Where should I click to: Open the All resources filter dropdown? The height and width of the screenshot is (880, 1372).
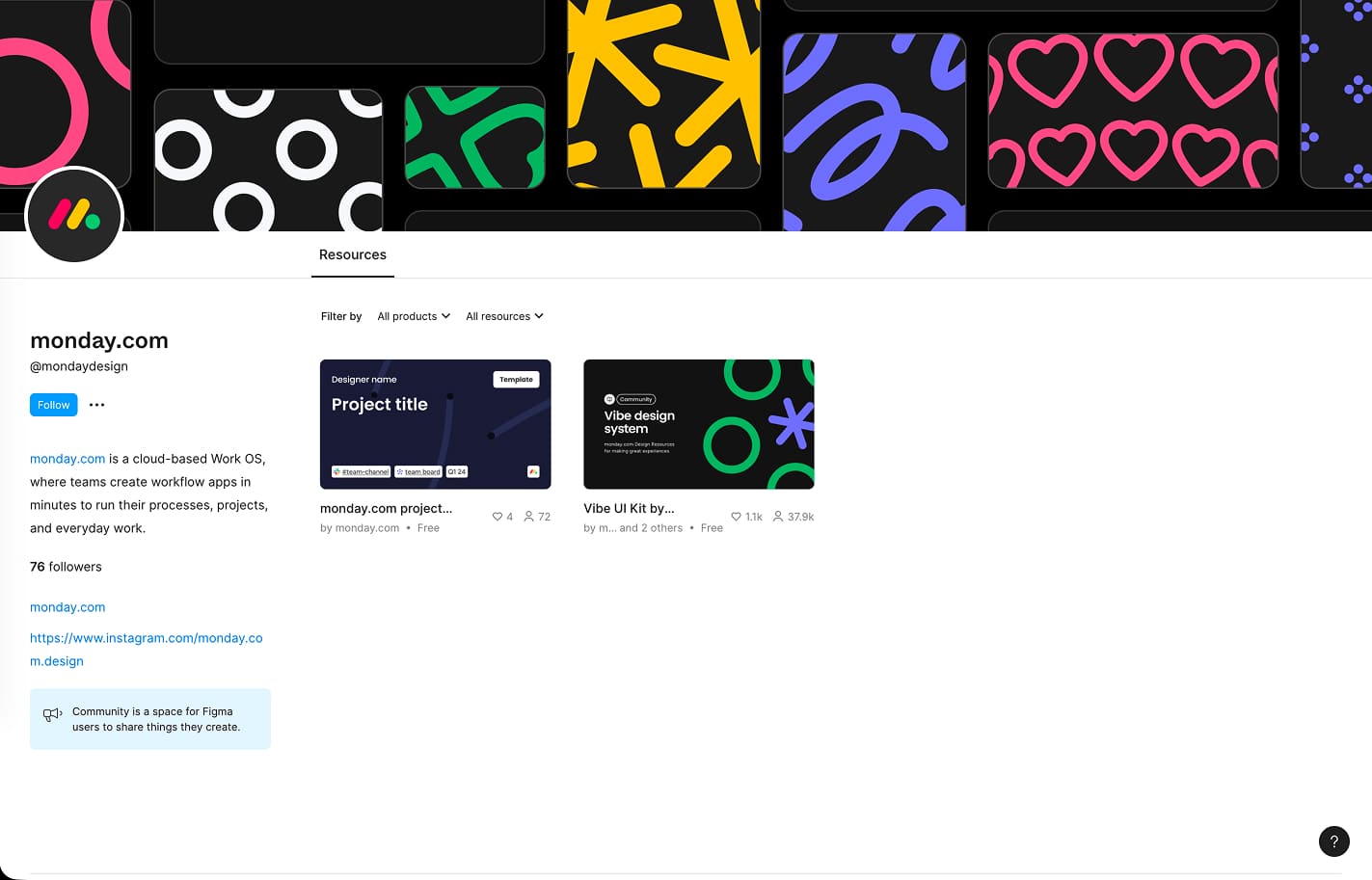503,316
